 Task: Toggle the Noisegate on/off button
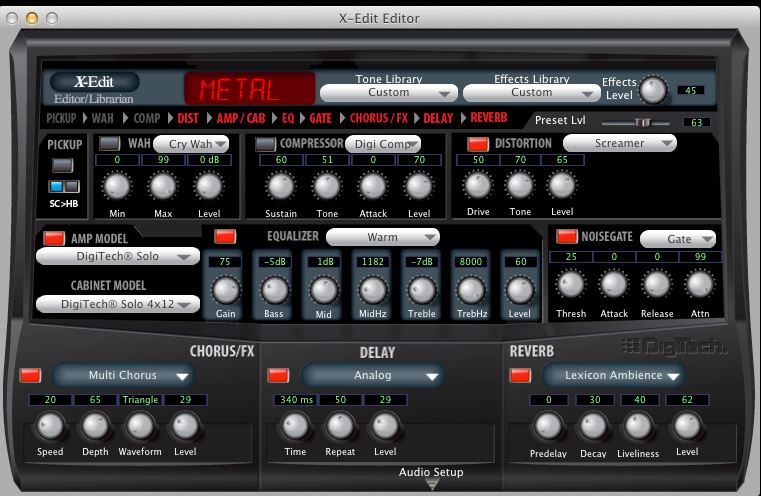(x=566, y=236)
